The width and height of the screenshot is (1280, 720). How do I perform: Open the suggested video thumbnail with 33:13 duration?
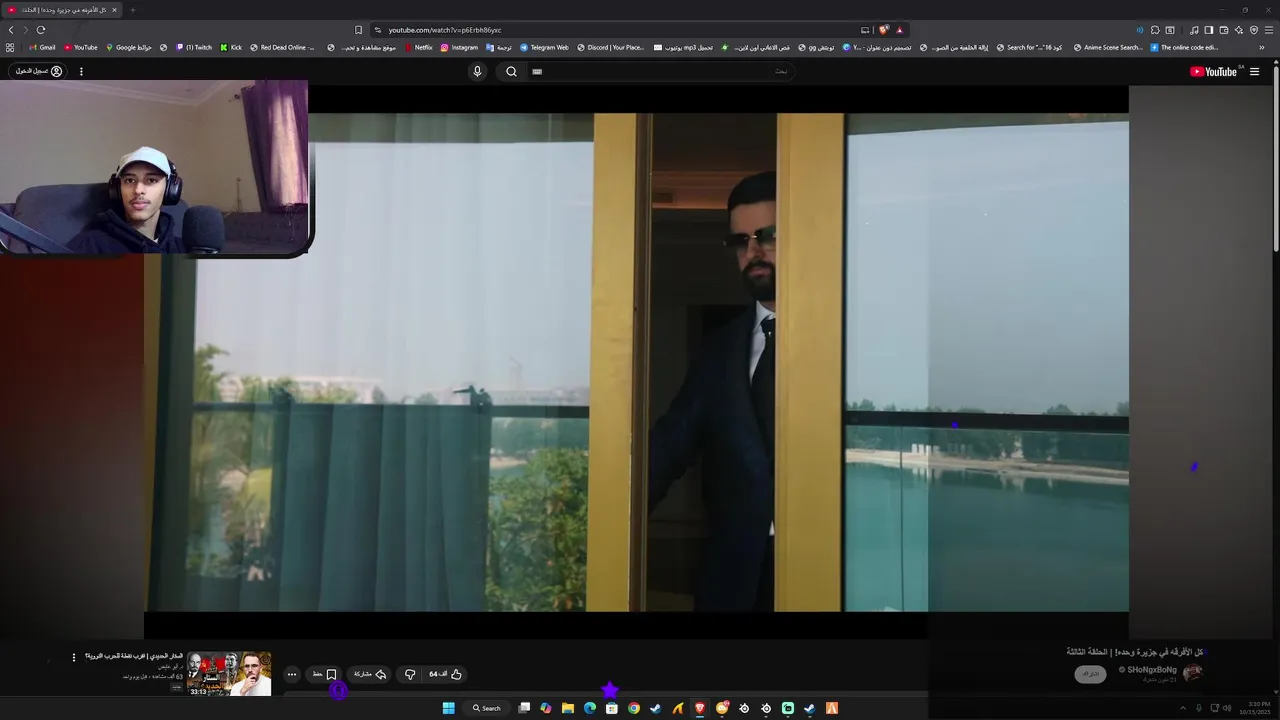tap(229, 674)
